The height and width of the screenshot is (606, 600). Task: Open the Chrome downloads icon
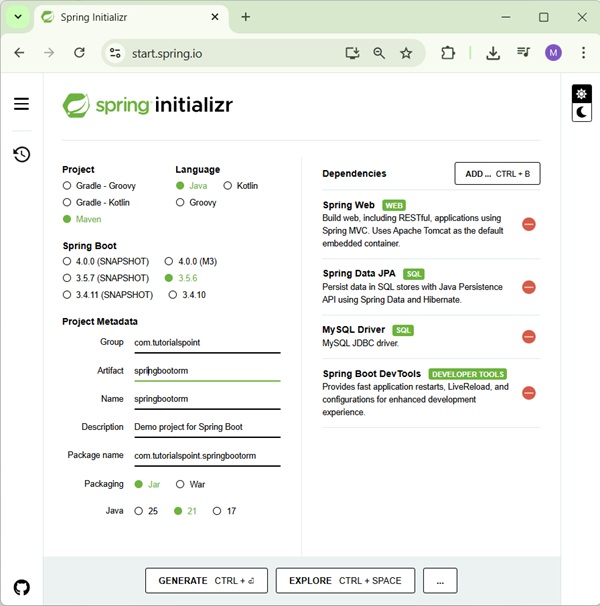tap(493, 53)
